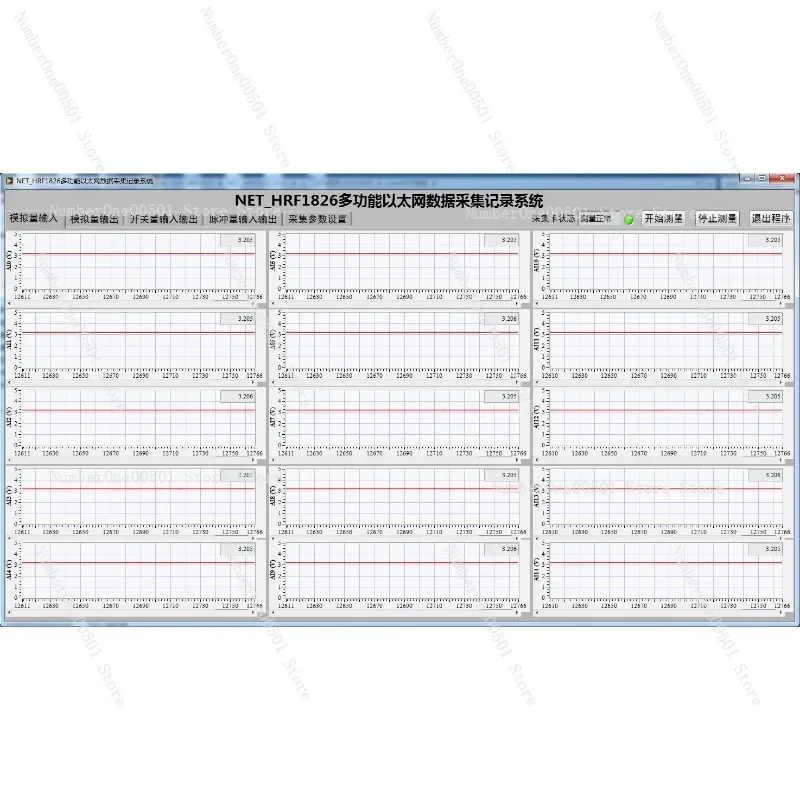Image resolution: width=800 pixels, height=800 pixels.
Task: Click the 采集卡状态 status text field
Action: click(599, 219)
